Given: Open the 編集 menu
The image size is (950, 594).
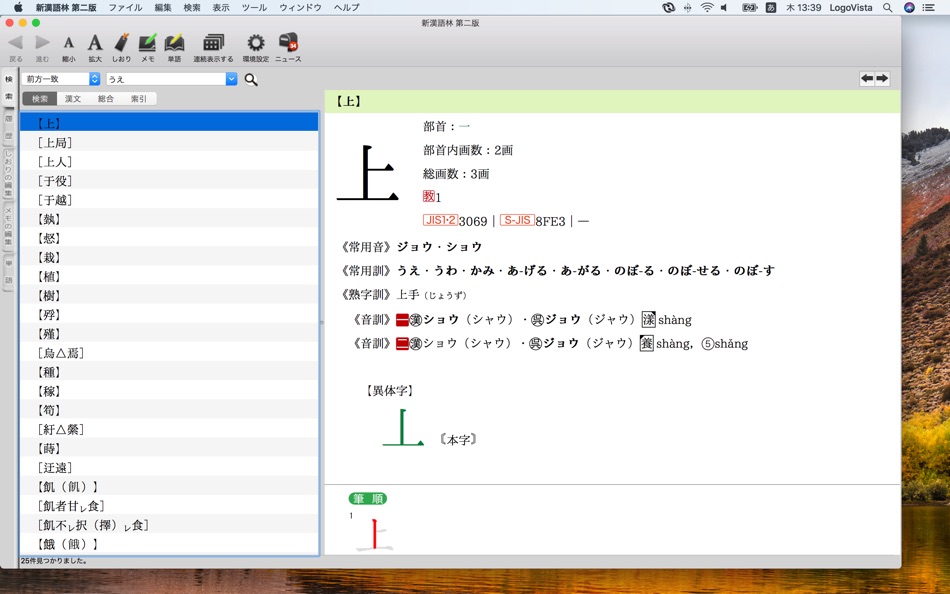Looking at the screenshot, I should (163, 7).
